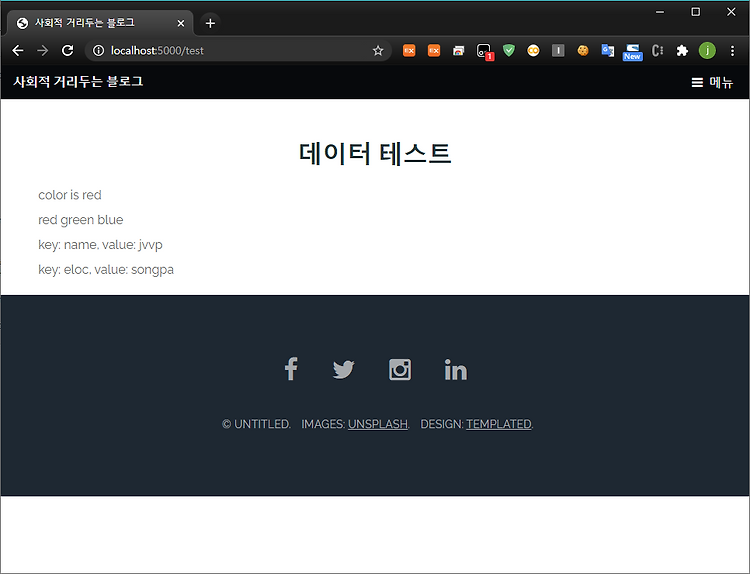
Task: Open the Twitter footer icon
Action: click(343, 369)
